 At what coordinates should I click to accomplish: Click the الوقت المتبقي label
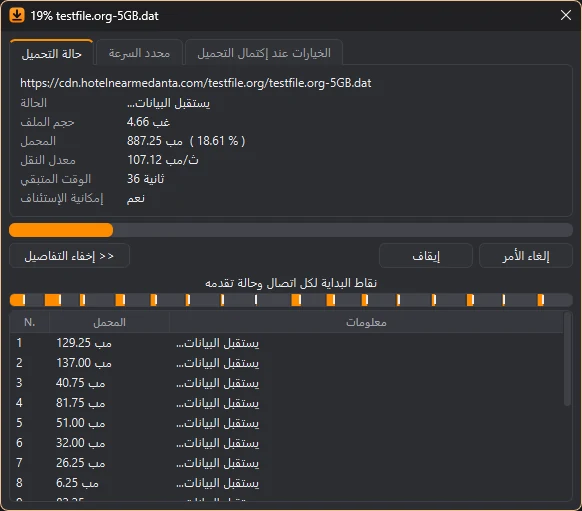56,179
